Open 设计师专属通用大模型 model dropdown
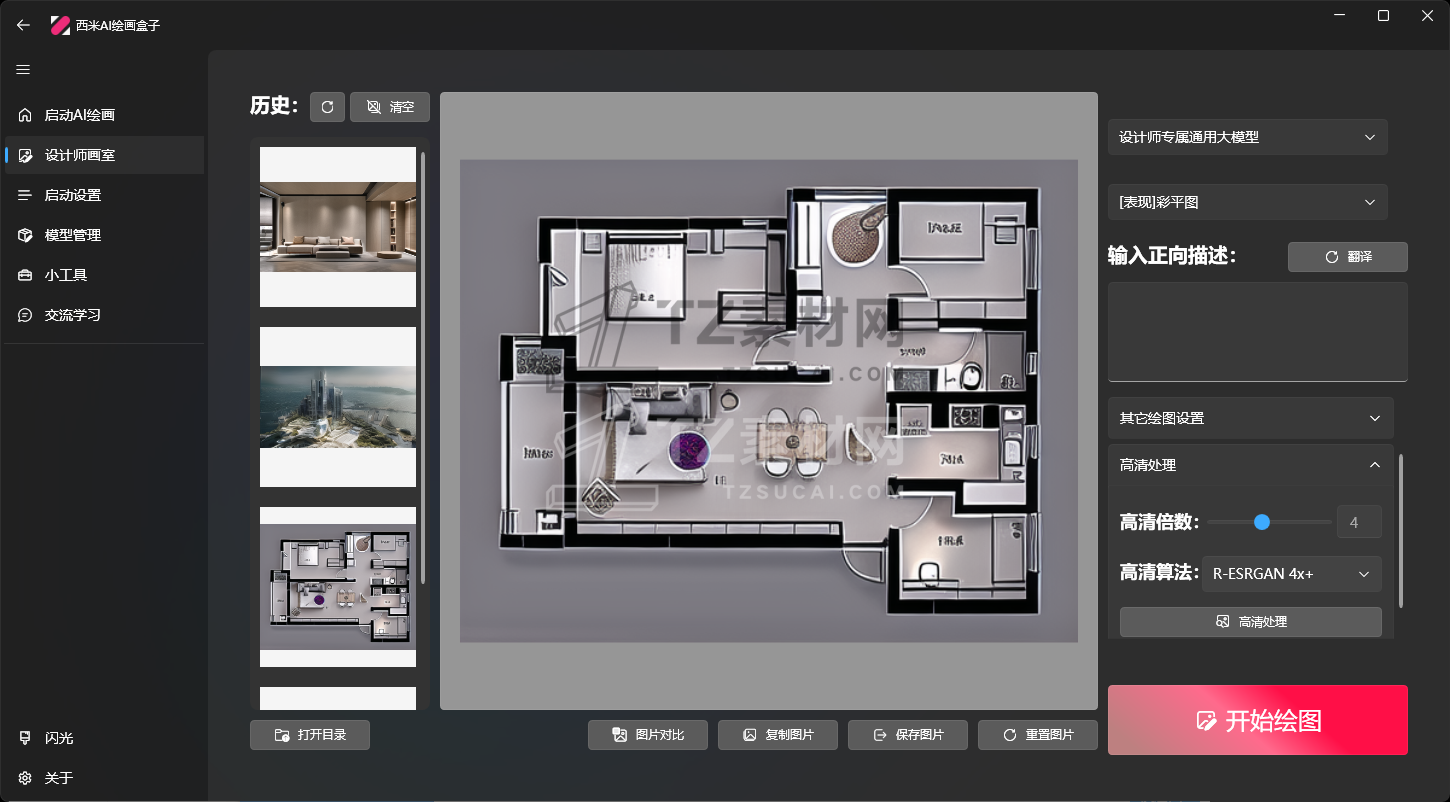The image size is (1450, 802). [1248, 137]
